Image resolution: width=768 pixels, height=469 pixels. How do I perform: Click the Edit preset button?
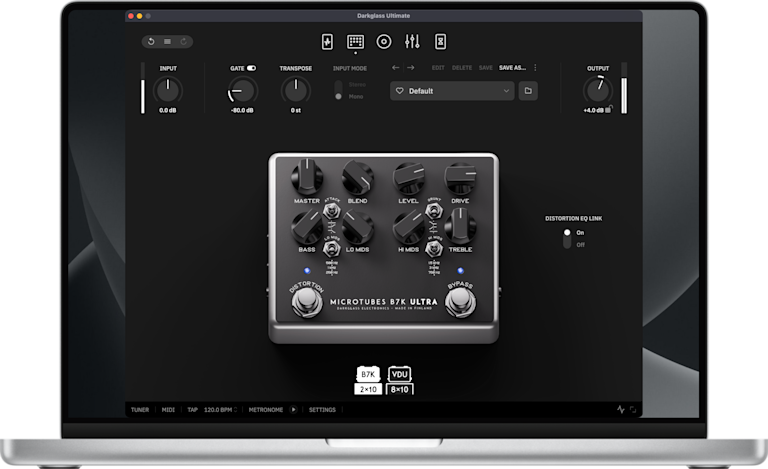point(438,68)
